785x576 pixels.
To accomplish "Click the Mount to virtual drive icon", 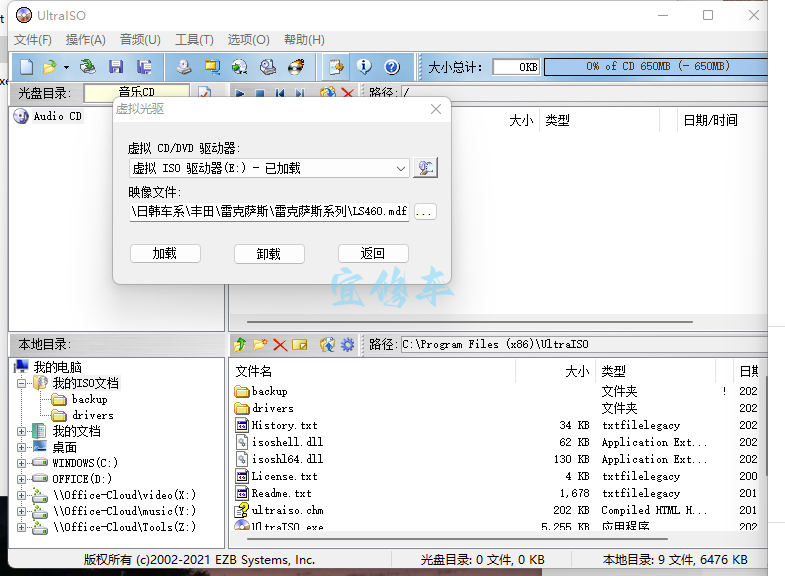I will click(x=268, y=67).
